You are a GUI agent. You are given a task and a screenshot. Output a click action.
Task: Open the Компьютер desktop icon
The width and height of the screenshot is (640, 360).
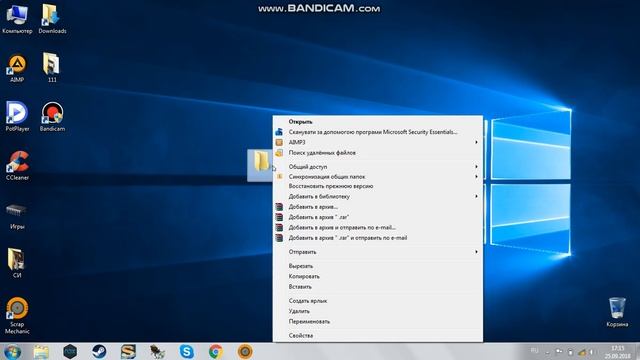tap(17, 18)
